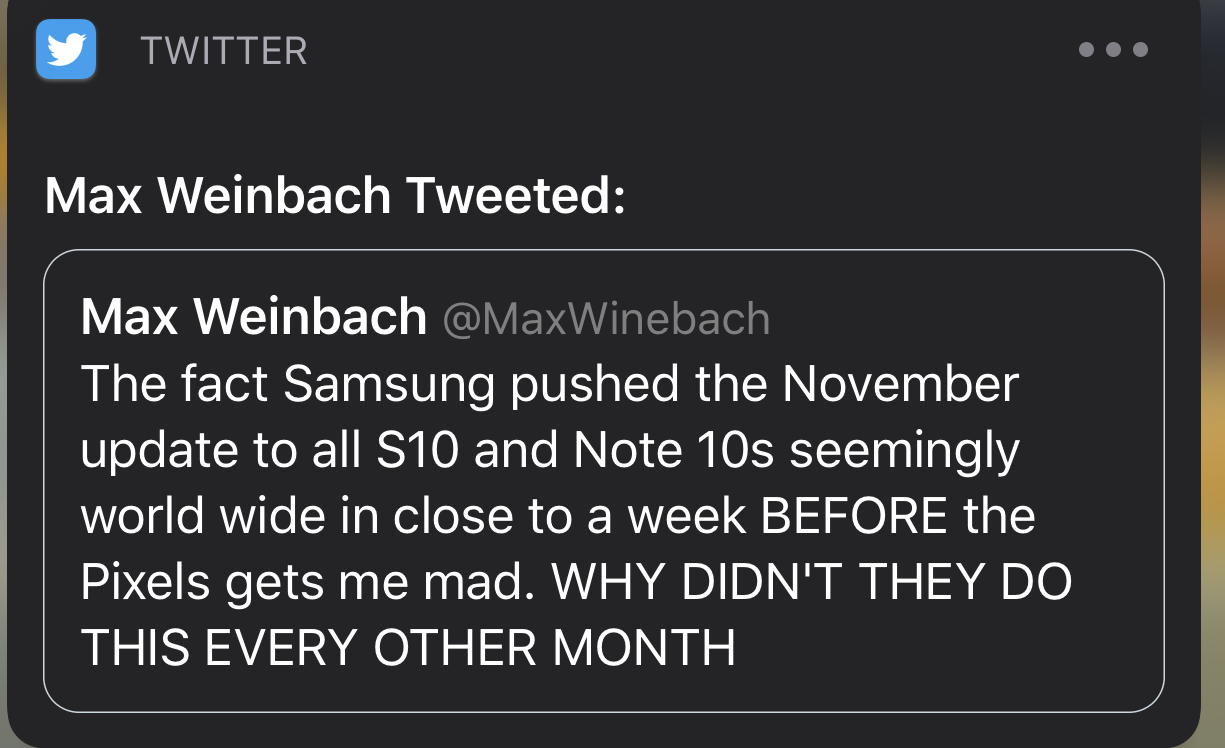Click the last line "THIS EVERY OTHER MONTH"
The image size is (1225, 748).
coord(408,649)
